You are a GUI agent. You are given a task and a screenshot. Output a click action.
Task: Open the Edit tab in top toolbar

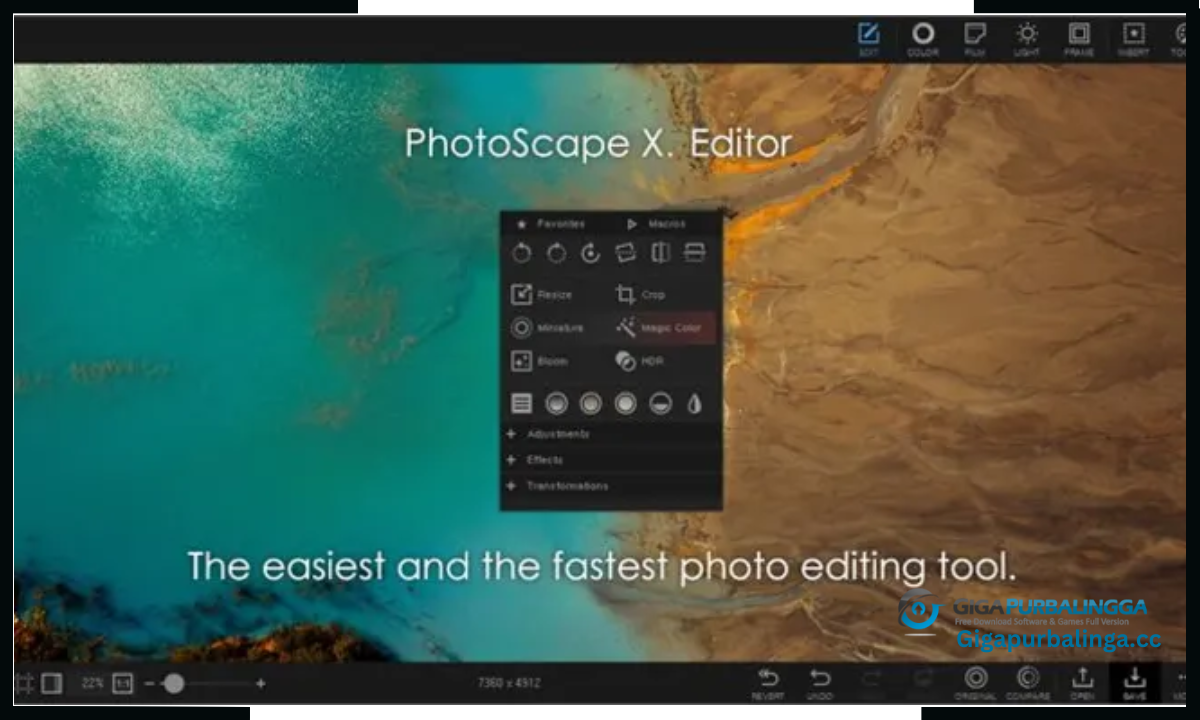click(868, 39)
